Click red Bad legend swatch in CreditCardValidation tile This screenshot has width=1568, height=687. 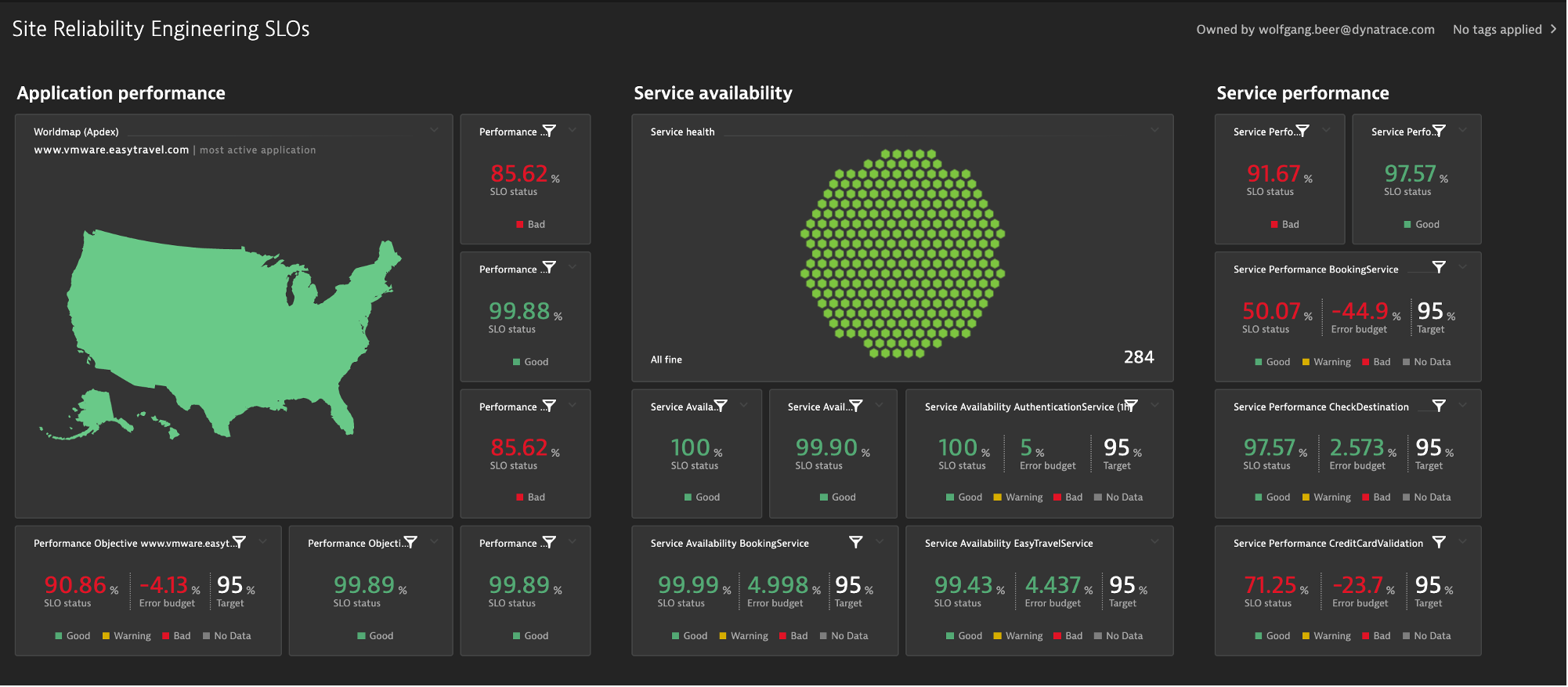click(1366, 636)
